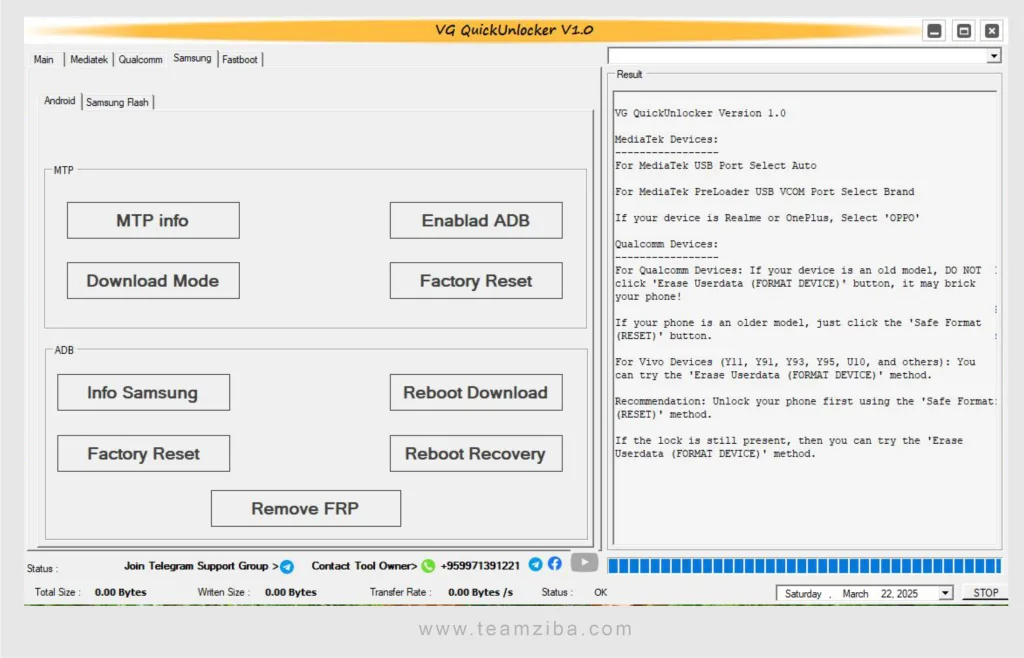
Task: Switch to the Main tab
Action: pyautogui.click(x=44, y=59)
